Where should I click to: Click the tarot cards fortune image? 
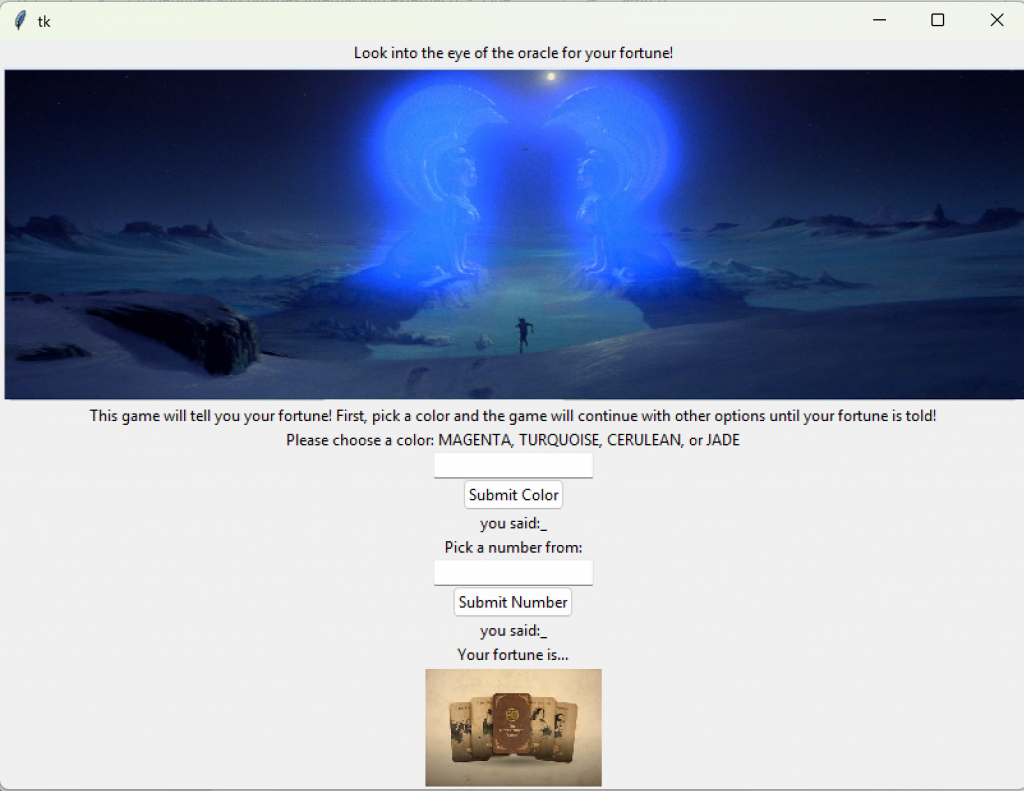pos(513,727)
